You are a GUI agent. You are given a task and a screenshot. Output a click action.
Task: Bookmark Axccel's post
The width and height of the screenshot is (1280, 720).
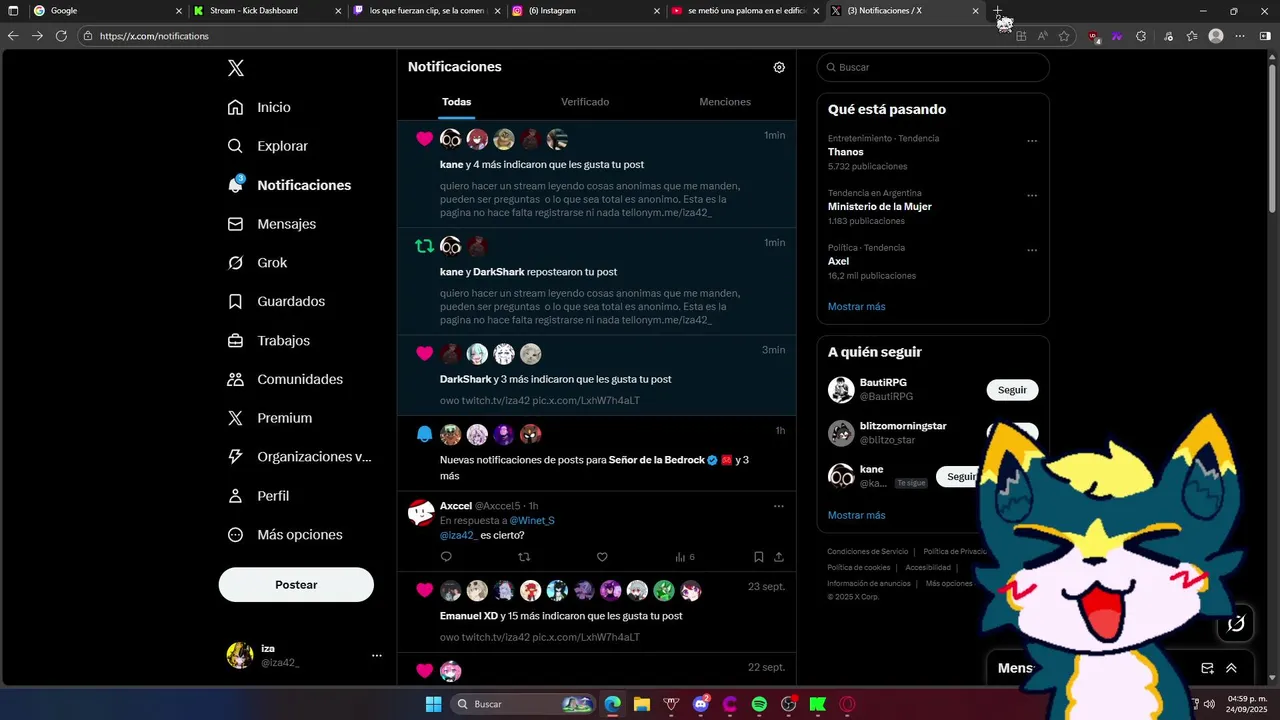[x=759, y=557]
